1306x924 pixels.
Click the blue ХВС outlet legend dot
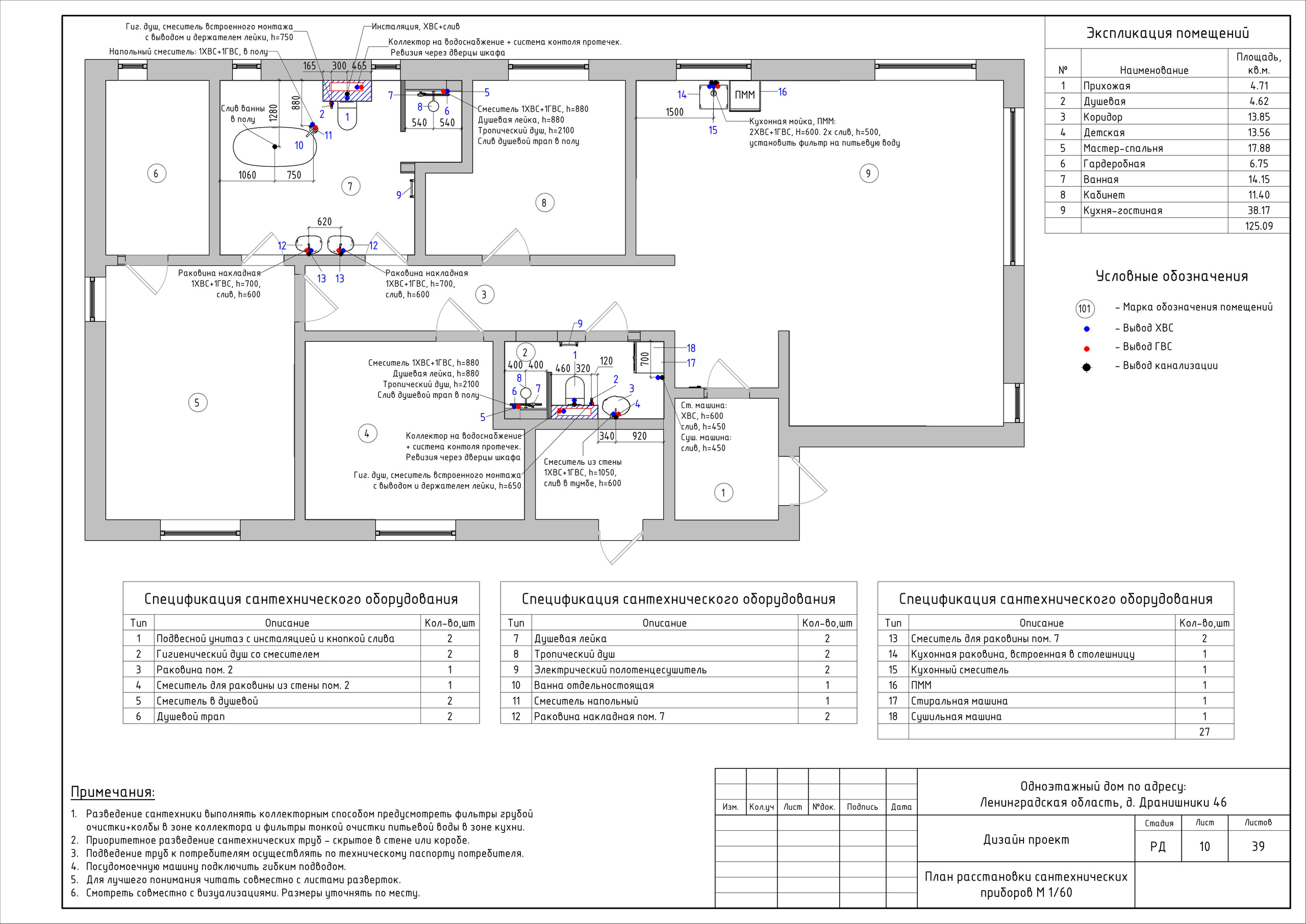pyautogui.click(x=1087, y=329)
